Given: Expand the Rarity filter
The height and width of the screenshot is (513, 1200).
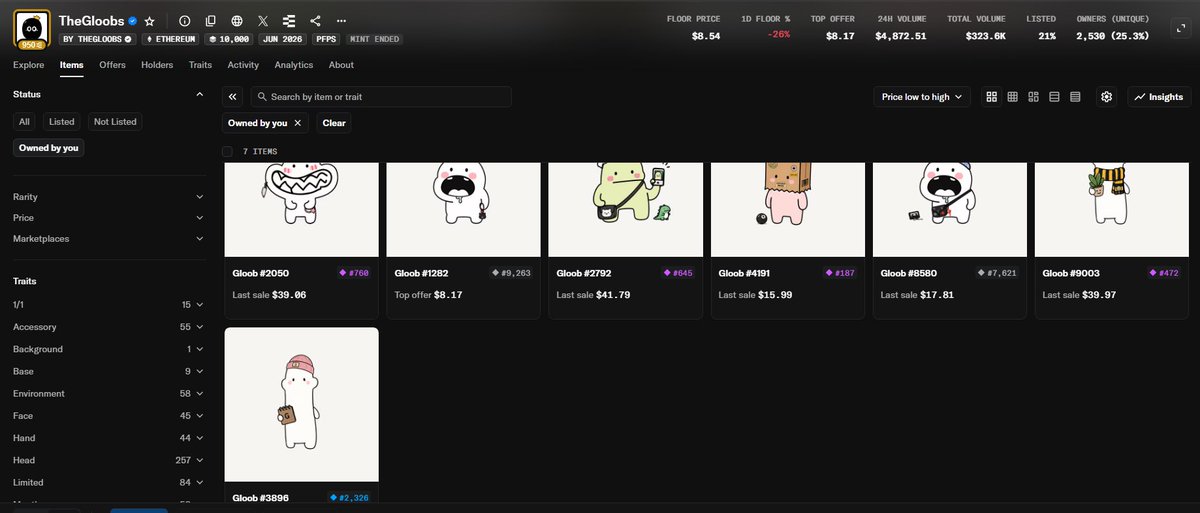Looking at the screenshot, I should (x=108, y=197).
